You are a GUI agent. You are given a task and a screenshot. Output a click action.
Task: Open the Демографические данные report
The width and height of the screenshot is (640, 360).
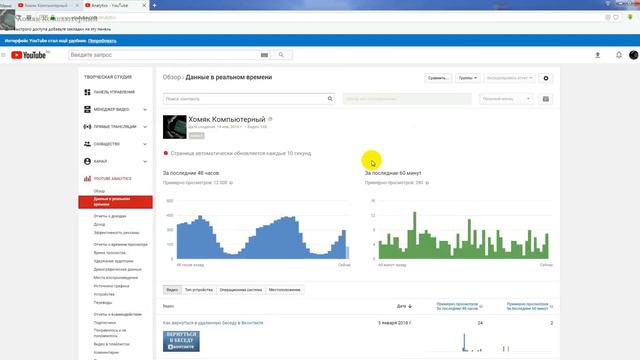click(x=118, y=269)
